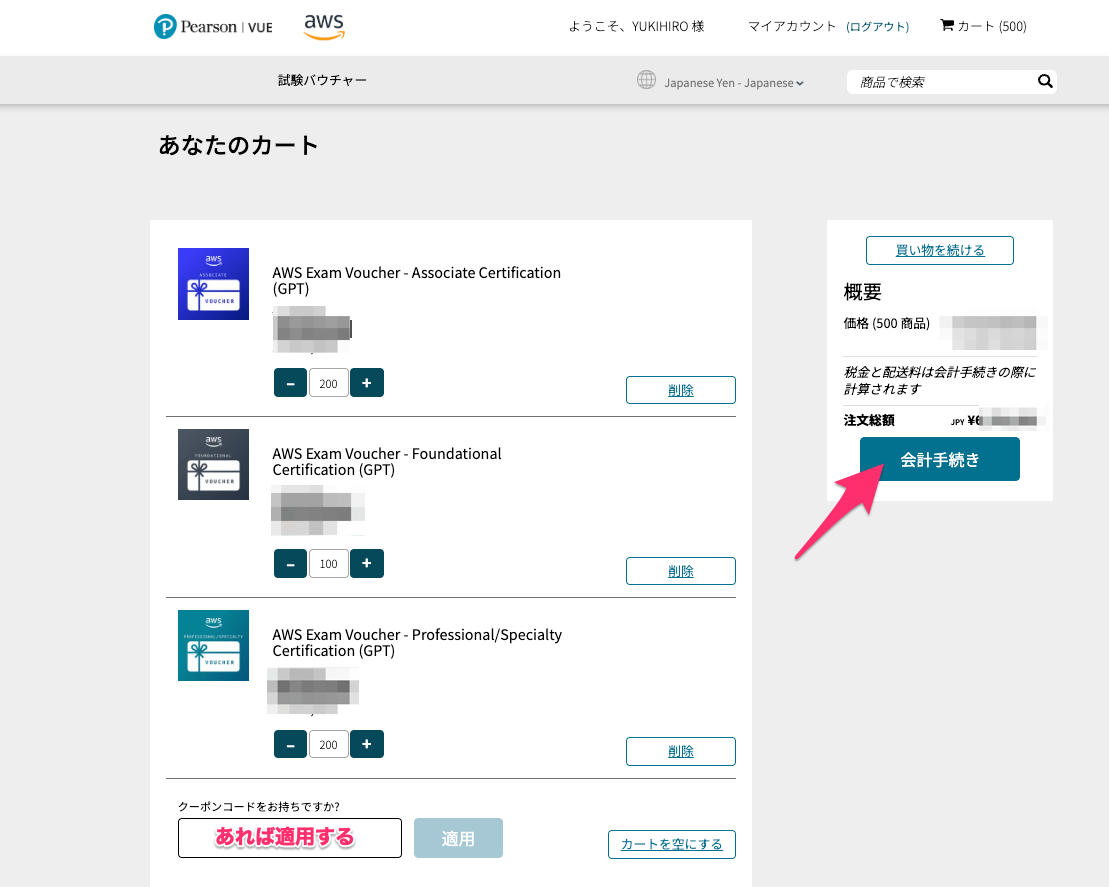Click the AWS logo in header

[x=325, y=26]
